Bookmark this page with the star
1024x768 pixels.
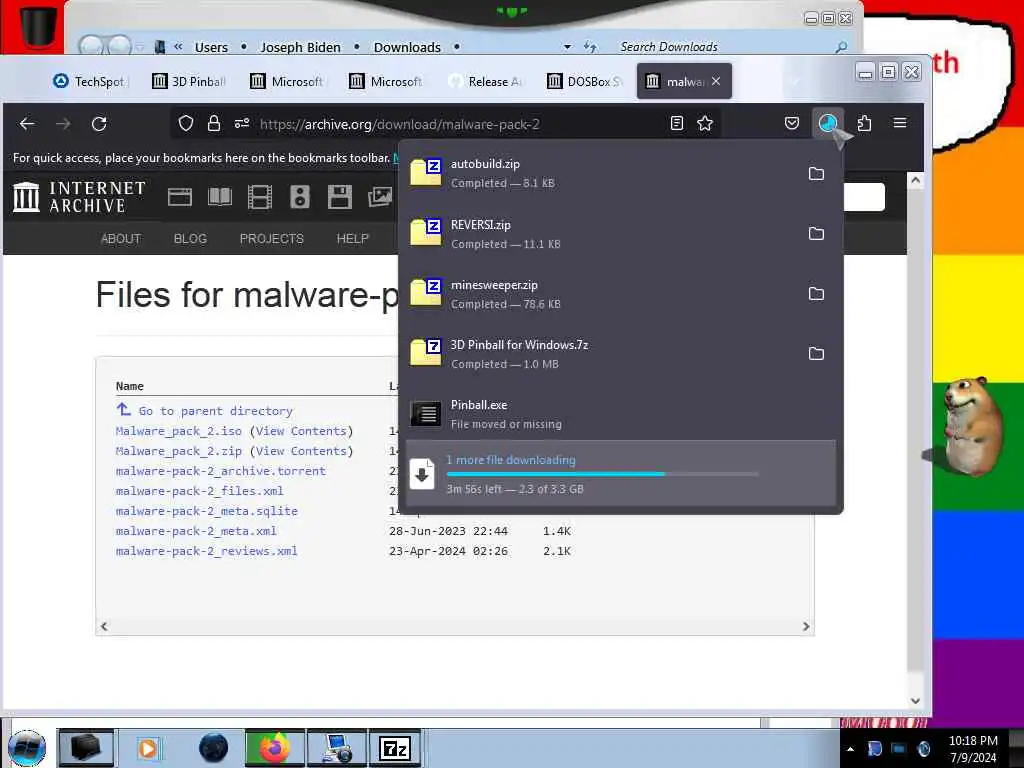(x=705, y=123)
